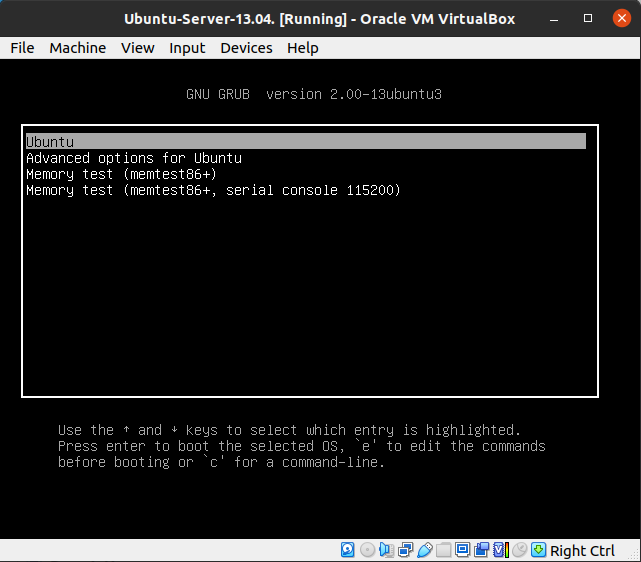Click the audio status icon

pyautogui.click(x=386, y=550)
